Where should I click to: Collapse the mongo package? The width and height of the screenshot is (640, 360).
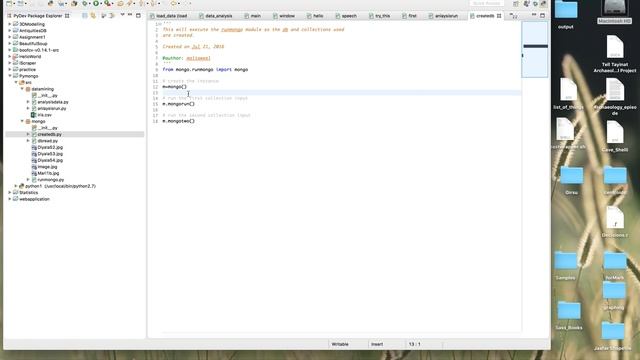pyautogui.click(x=22, y=122)
